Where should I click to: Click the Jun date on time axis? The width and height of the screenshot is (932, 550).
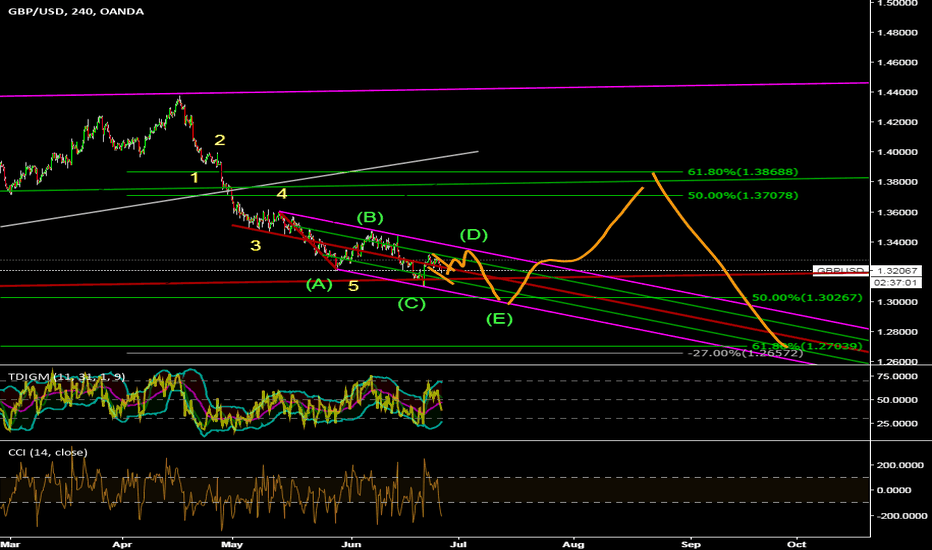pos(352,544)
